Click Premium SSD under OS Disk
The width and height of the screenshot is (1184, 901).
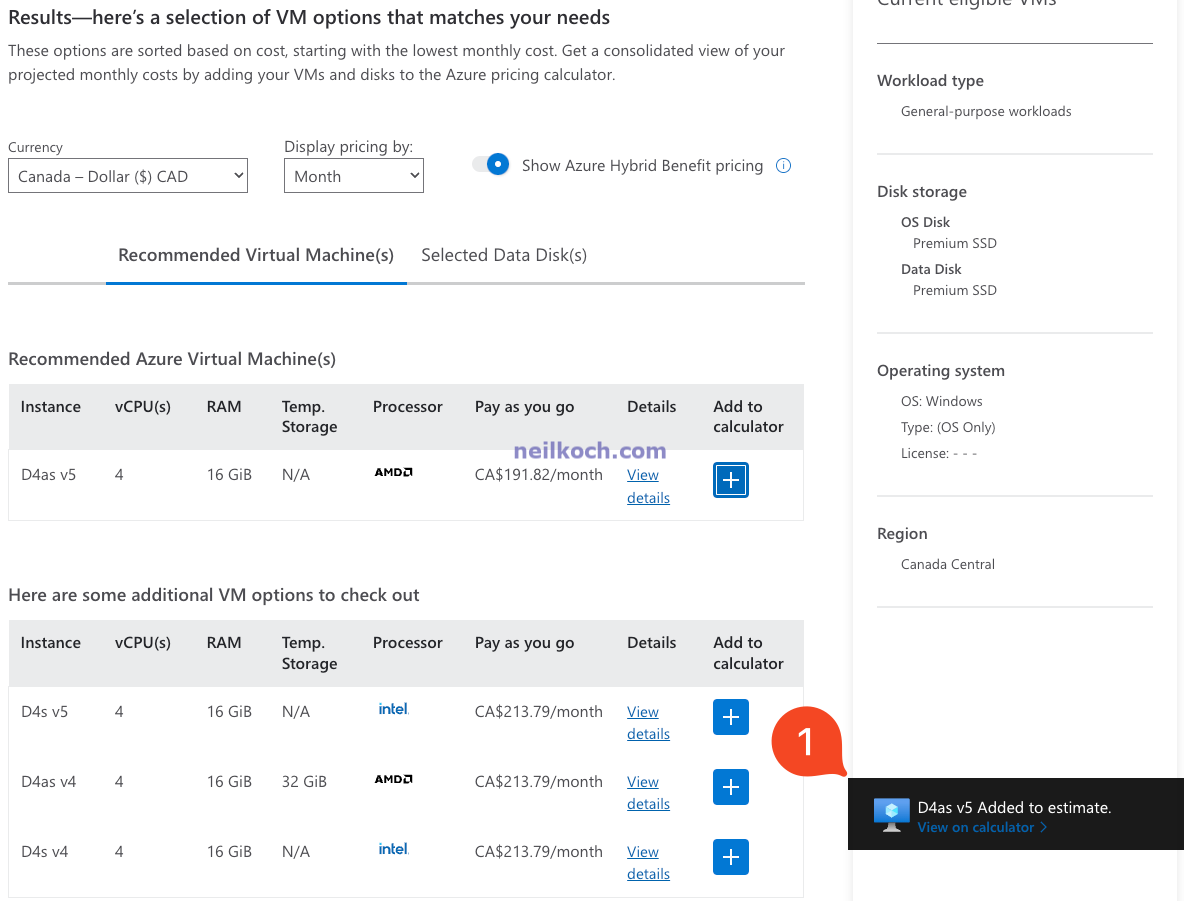(954, 243)
